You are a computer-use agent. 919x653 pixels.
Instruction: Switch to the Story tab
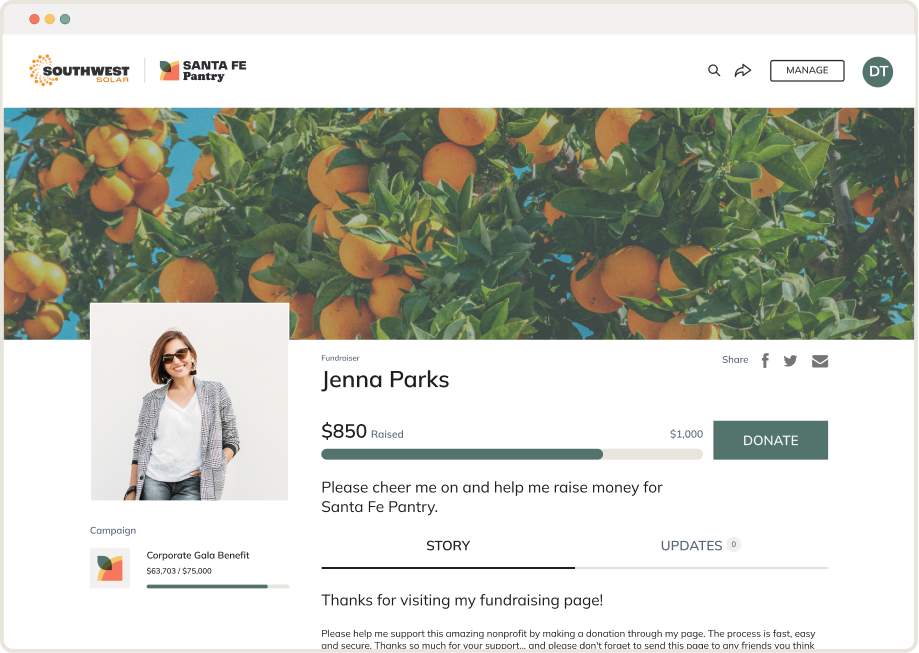448,546
